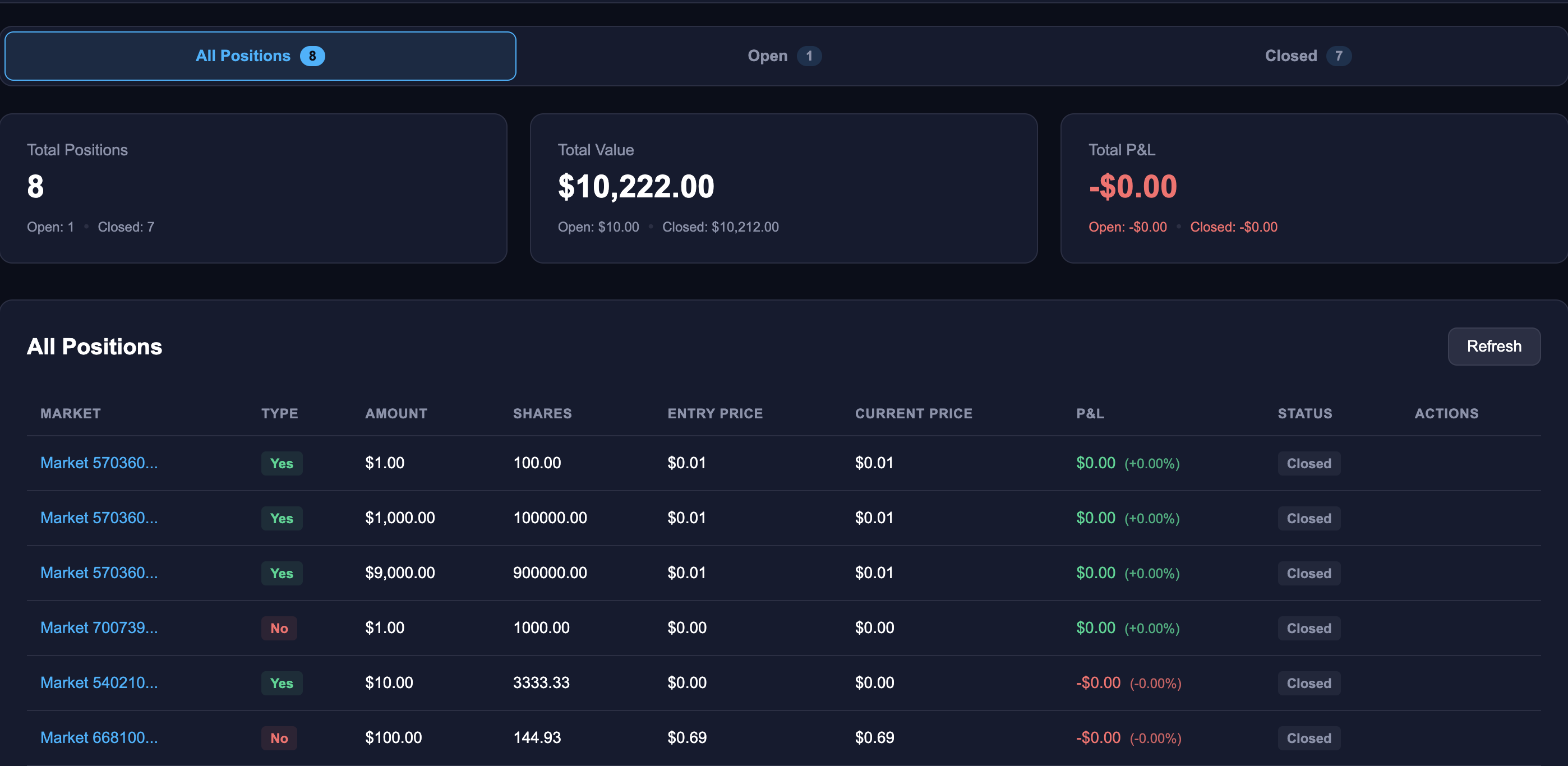Image resolution: width=1568 pixels, height=766 pixels.
Task: Open the first Market 570360 link
Action: (99, 463)
